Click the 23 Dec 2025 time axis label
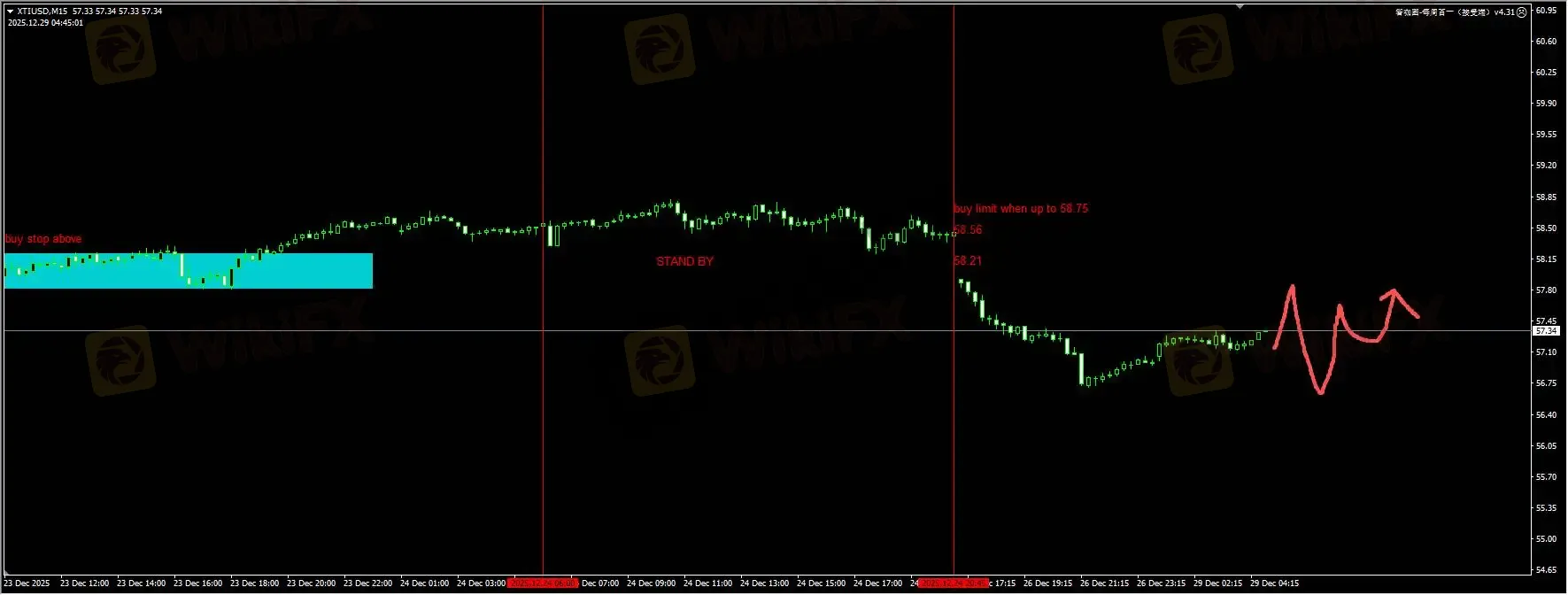The width and height of the screenshot is (1568, 595). [x=27, y=583]
